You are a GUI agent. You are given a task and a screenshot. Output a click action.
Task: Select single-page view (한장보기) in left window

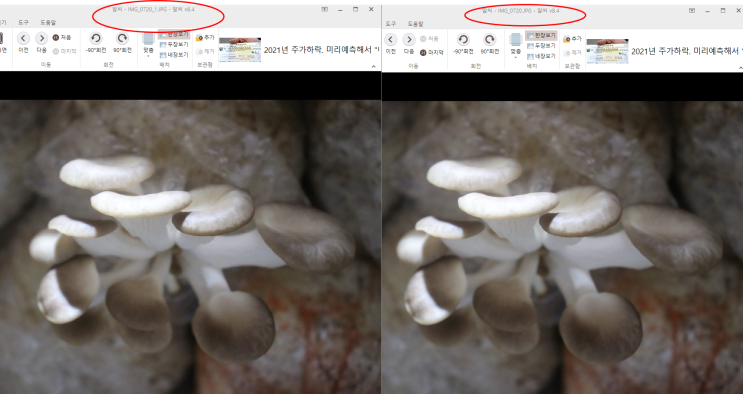point(173,35)
